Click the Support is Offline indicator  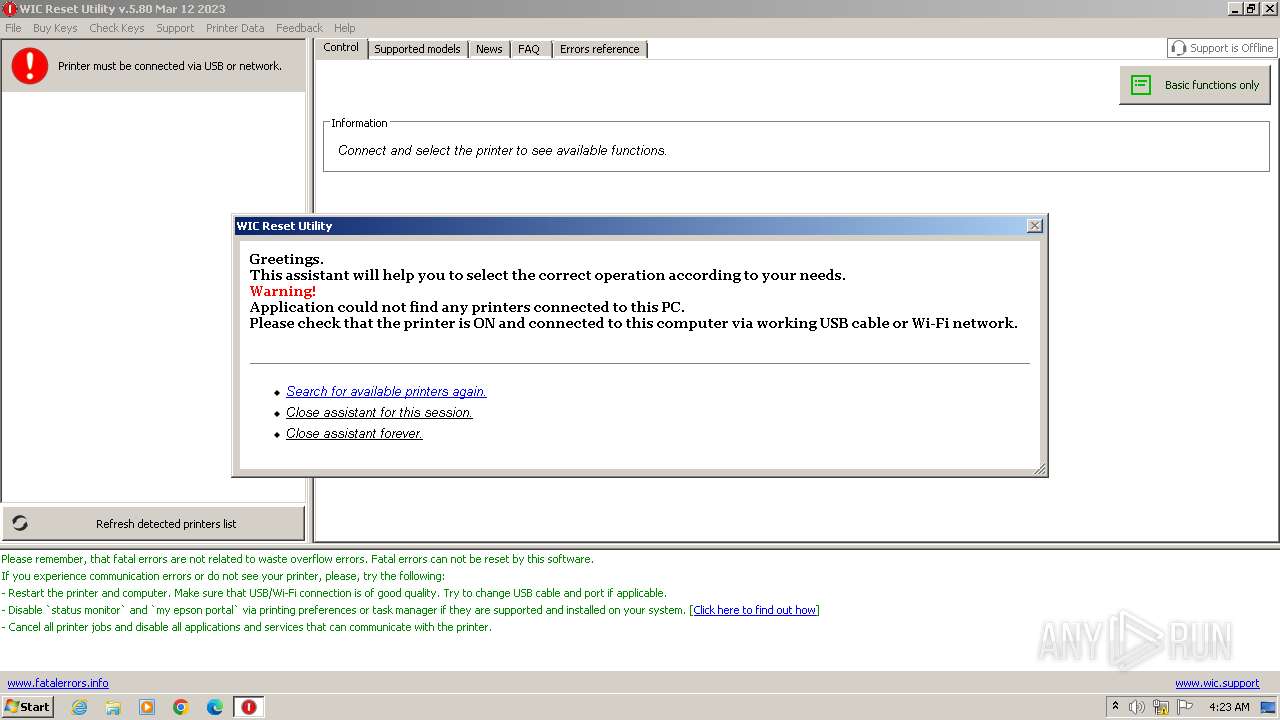point(1222,48)
